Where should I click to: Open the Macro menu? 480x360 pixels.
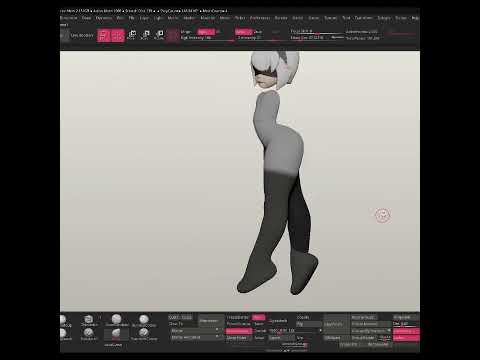173,18
